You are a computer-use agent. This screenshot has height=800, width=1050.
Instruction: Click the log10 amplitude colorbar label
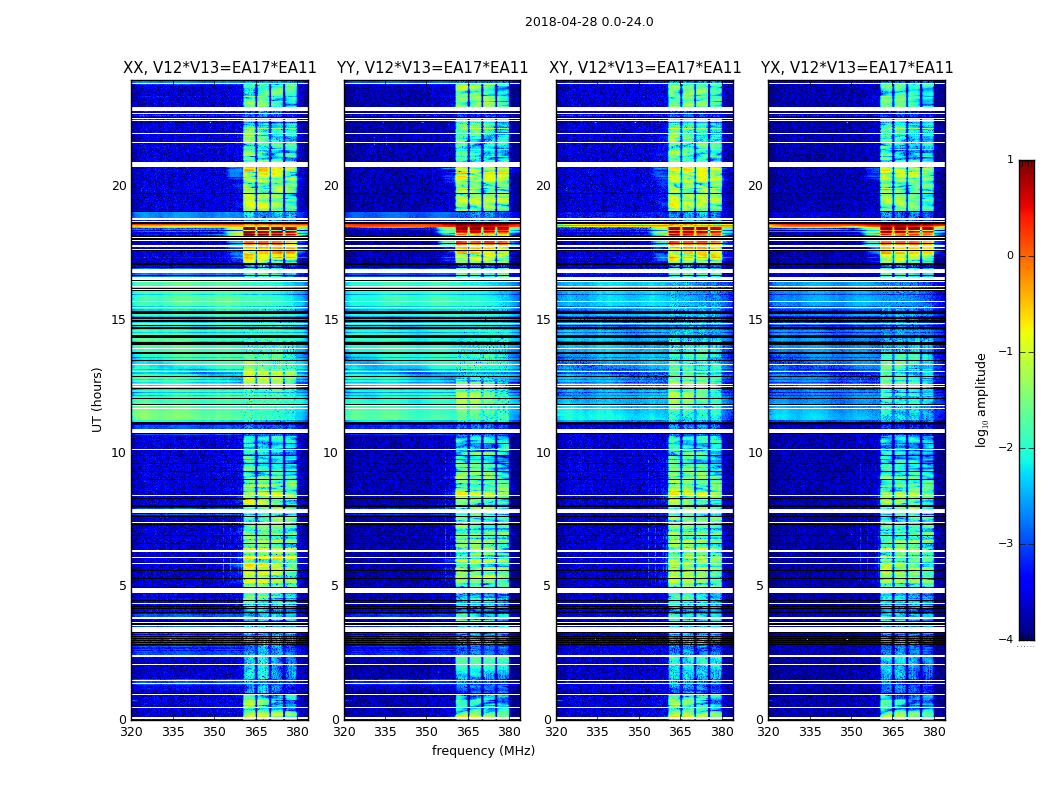[x=982, y=399]
